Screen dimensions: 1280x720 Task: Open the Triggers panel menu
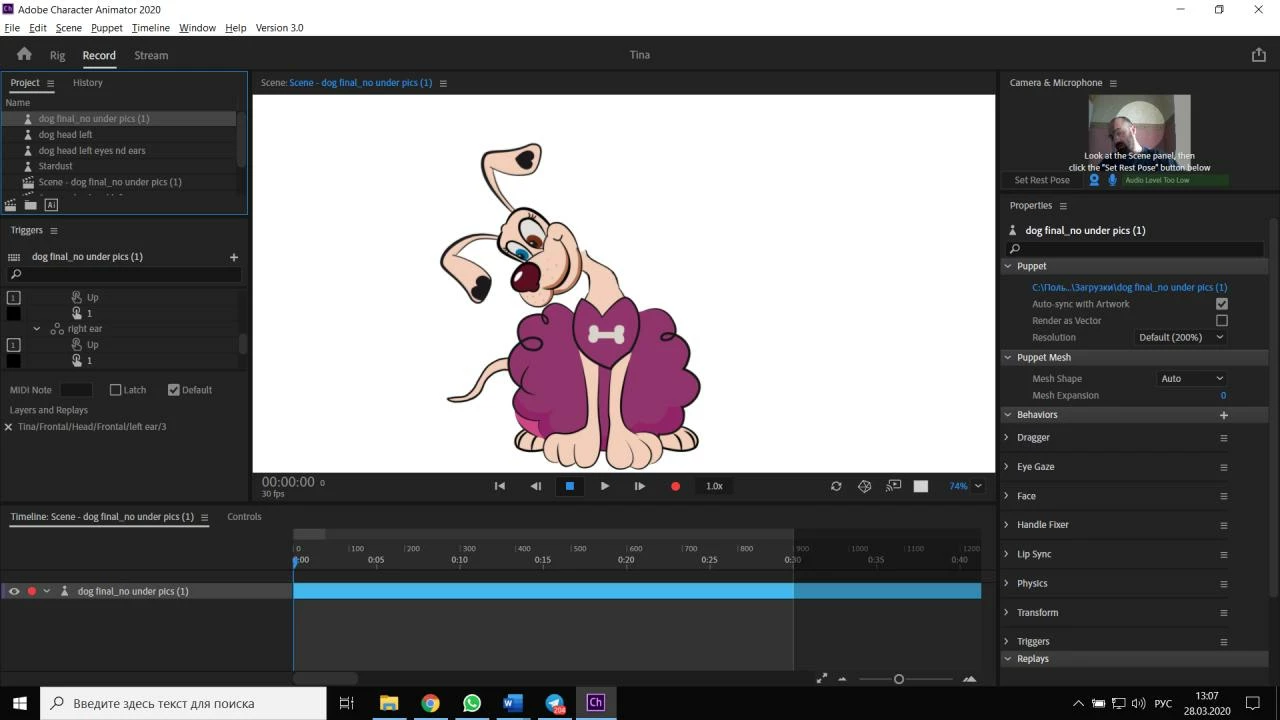pos(54,231)
